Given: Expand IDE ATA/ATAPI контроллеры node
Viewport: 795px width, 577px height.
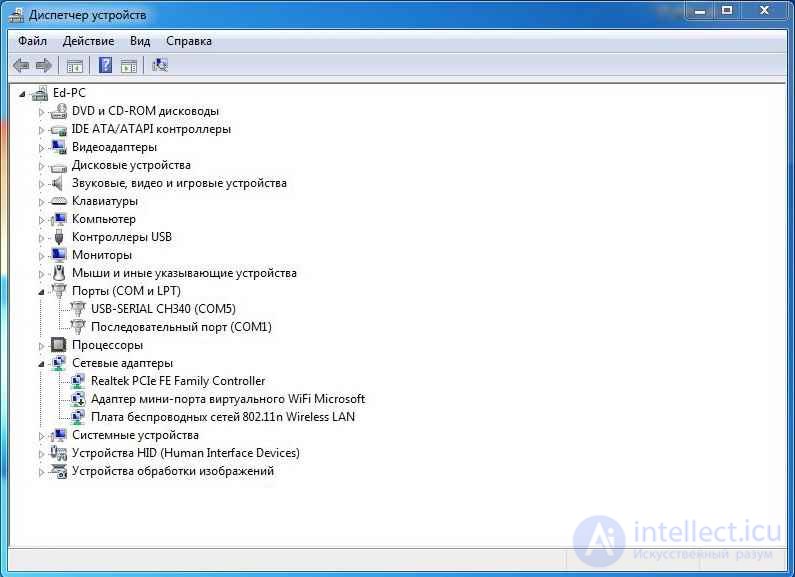Looking at the screenshot, I should click(41, 130).
